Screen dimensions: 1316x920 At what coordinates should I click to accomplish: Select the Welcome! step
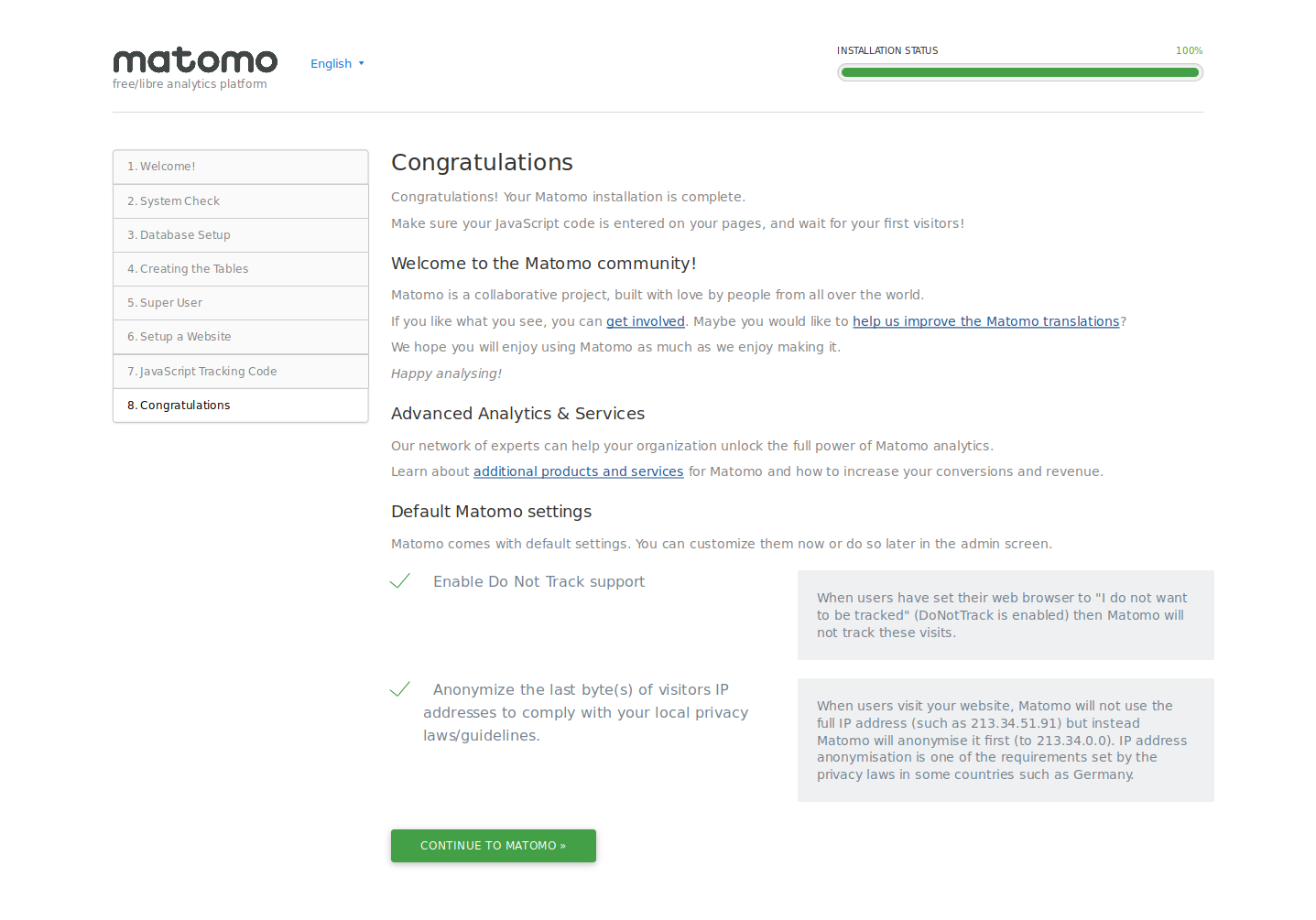click(240, 167)
